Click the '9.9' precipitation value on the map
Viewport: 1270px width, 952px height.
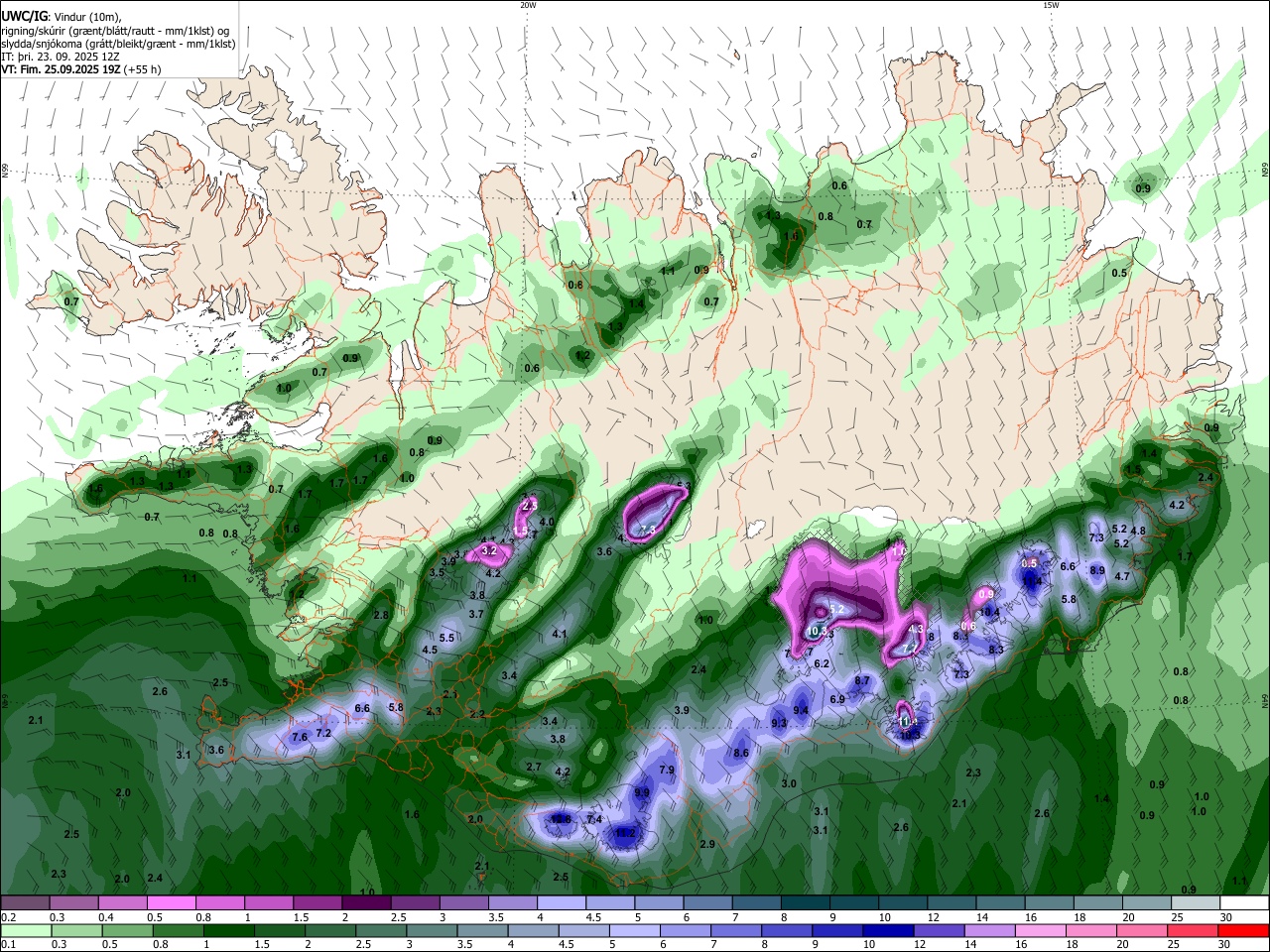(642, 792)
